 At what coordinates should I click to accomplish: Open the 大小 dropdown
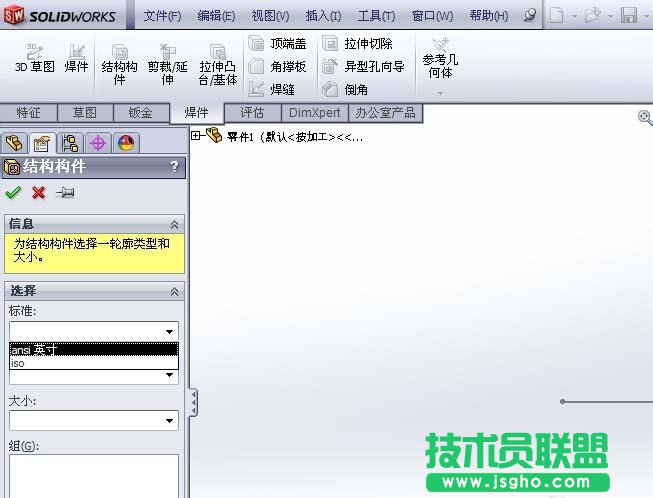[x=94, y=421]
